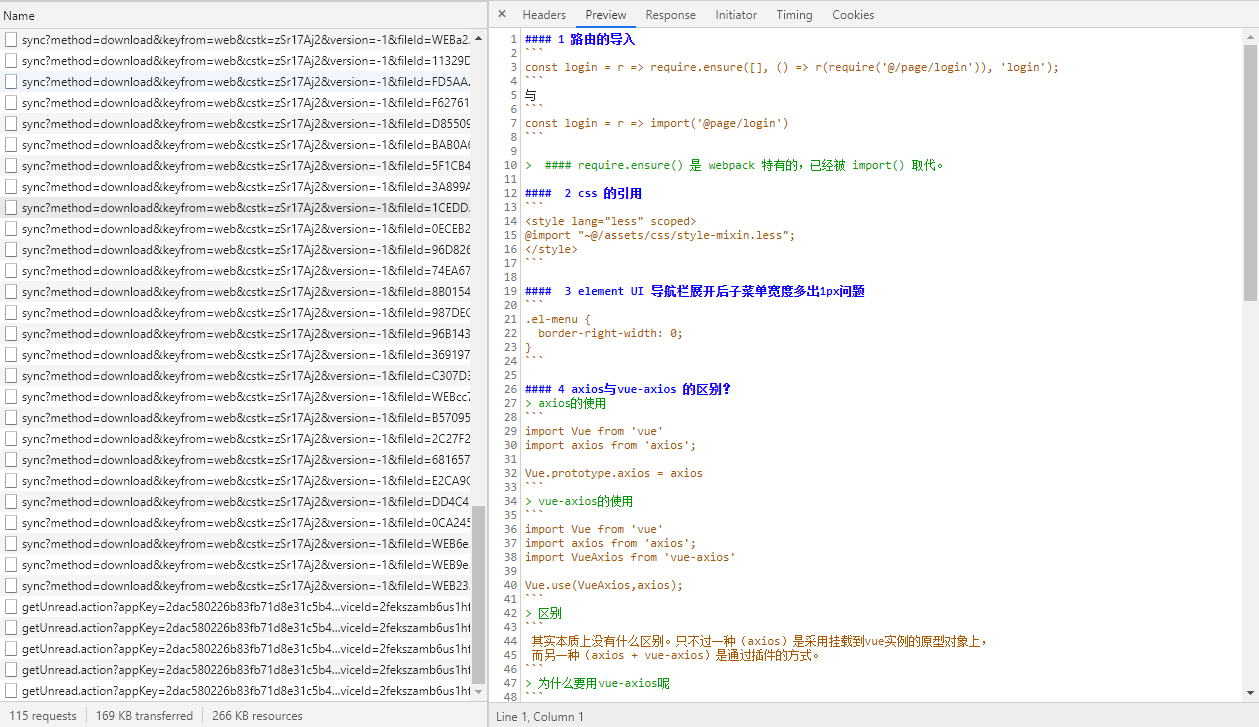Click preview pane scrollbar up arrow
The height and width of the screenshot is (727, 1259).
tap(1250, 36)
